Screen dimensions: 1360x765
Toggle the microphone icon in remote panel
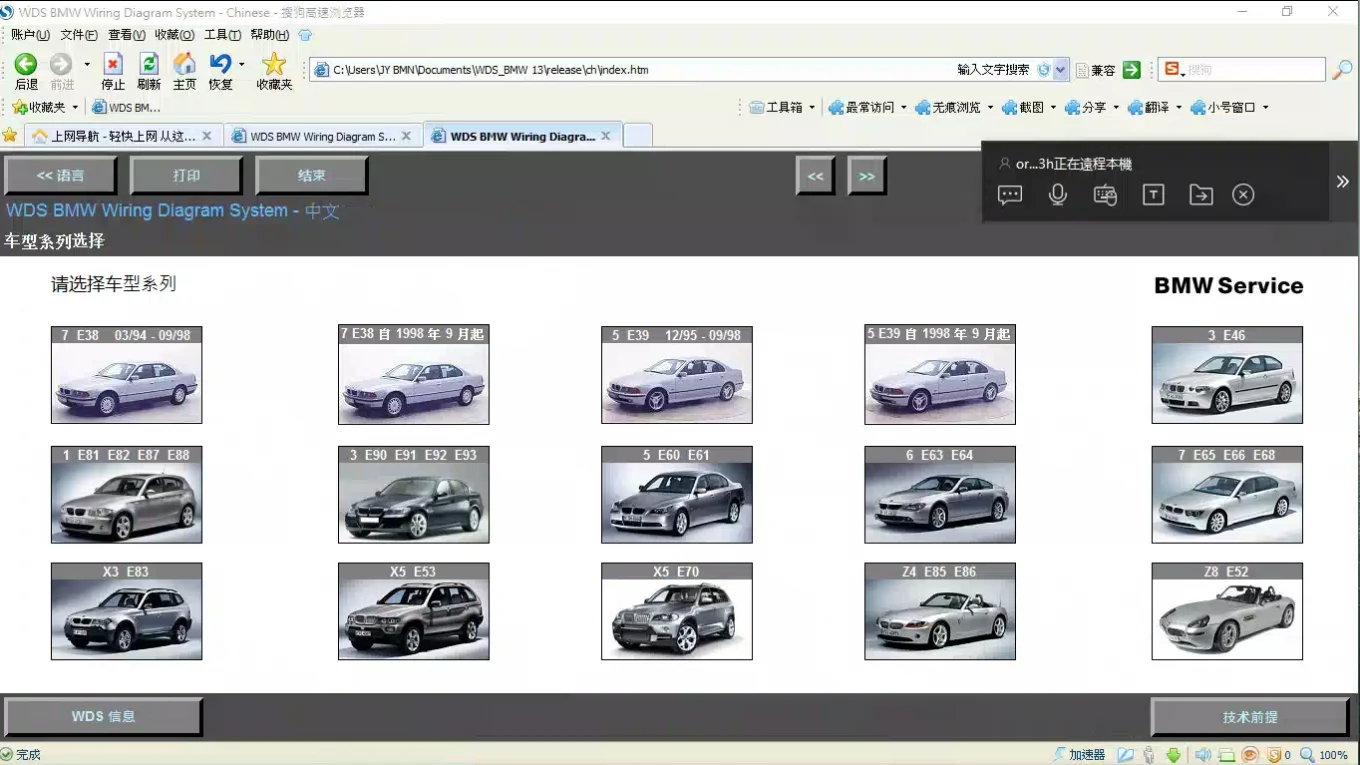(1058, 195)
